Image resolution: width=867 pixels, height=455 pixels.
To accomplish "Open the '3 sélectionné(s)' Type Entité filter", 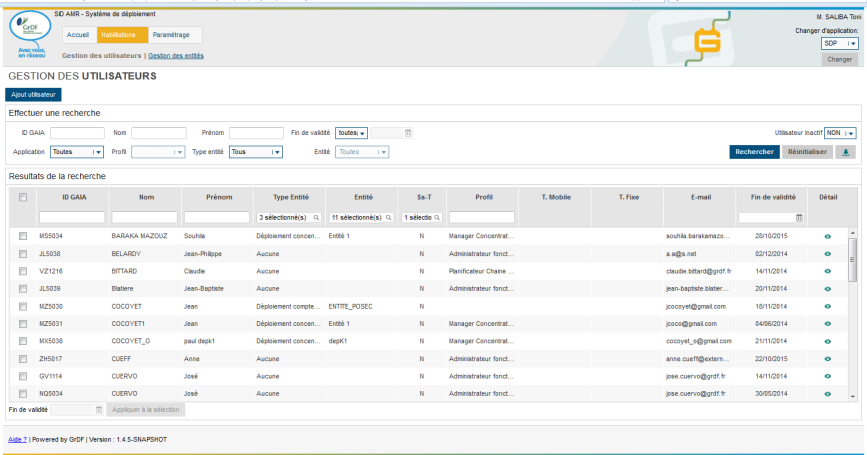I will (x=289, y=218).
